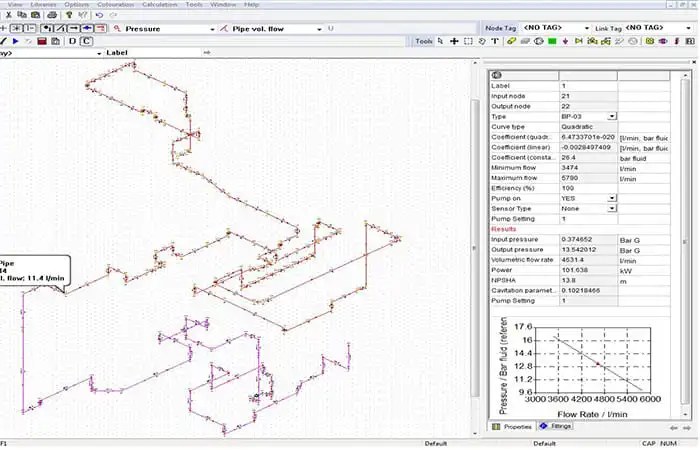Toggle the C display button
The width and height of the screenshot is (700, 450).
[x=86, y=41]
